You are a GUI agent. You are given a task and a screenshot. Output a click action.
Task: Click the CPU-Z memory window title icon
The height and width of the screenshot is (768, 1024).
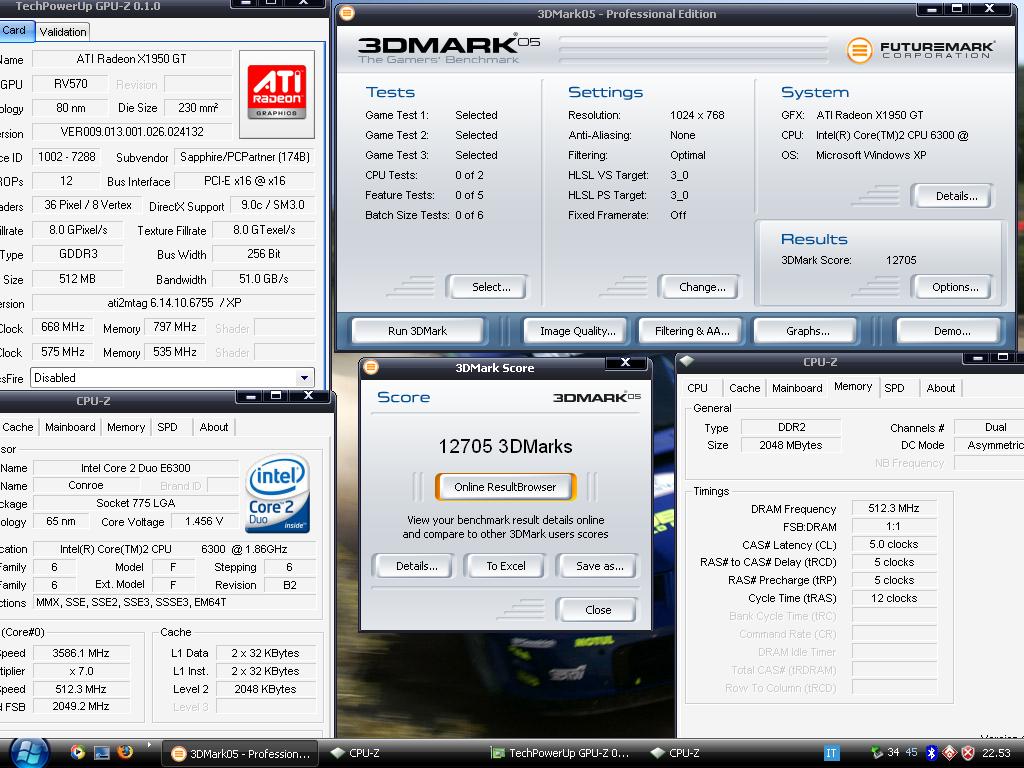click(x=686, y=361)
